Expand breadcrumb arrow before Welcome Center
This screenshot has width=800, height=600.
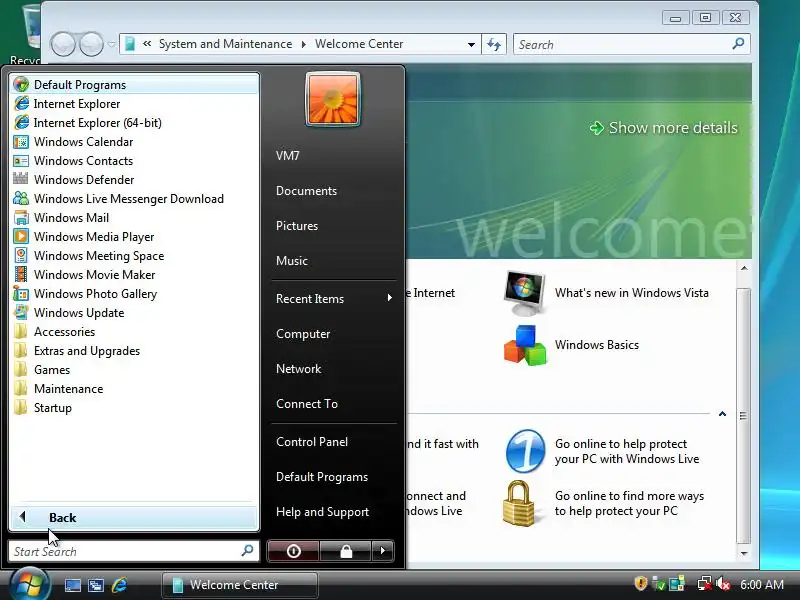304,44
